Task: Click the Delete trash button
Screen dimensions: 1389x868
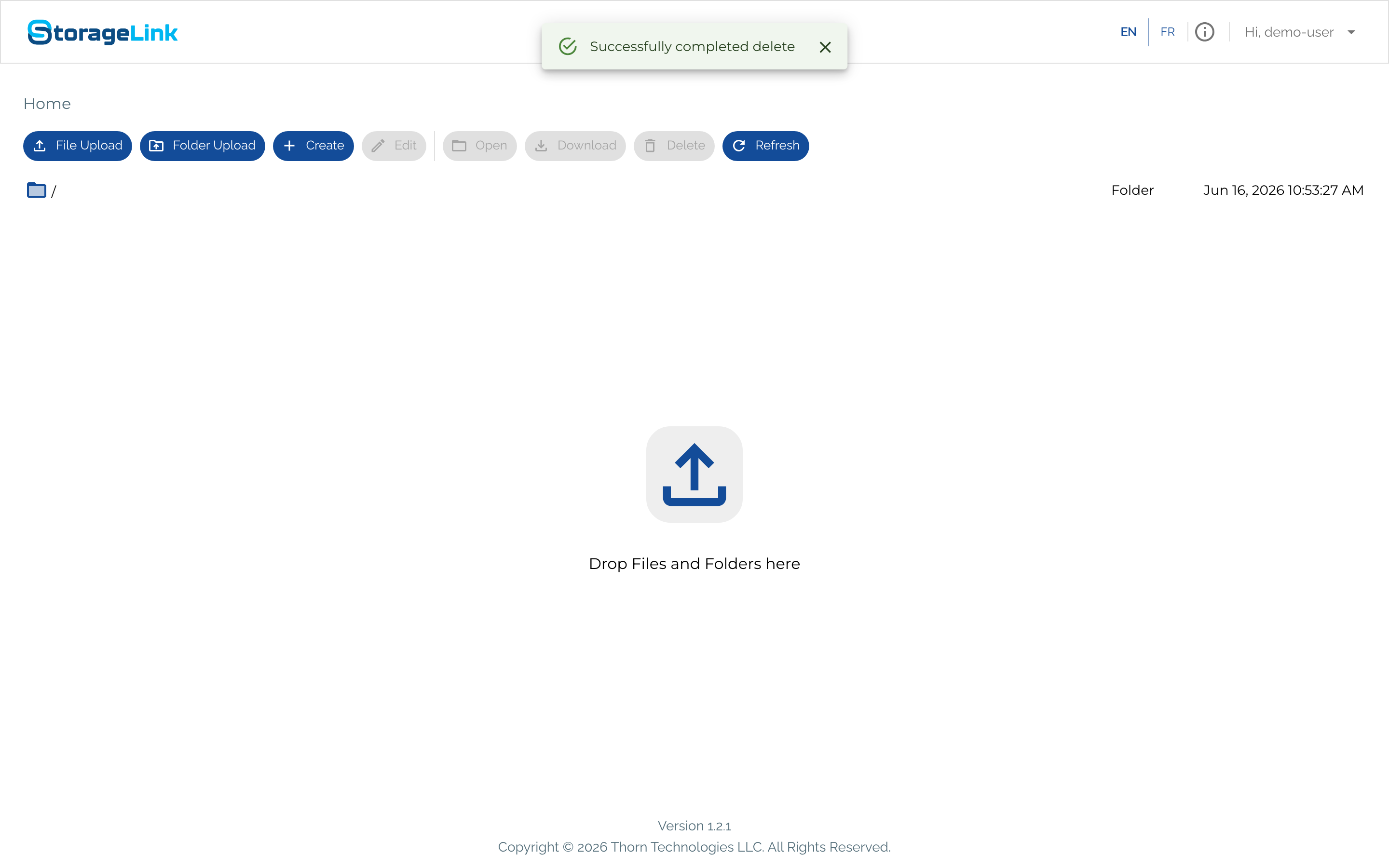Action: [674, 146]
